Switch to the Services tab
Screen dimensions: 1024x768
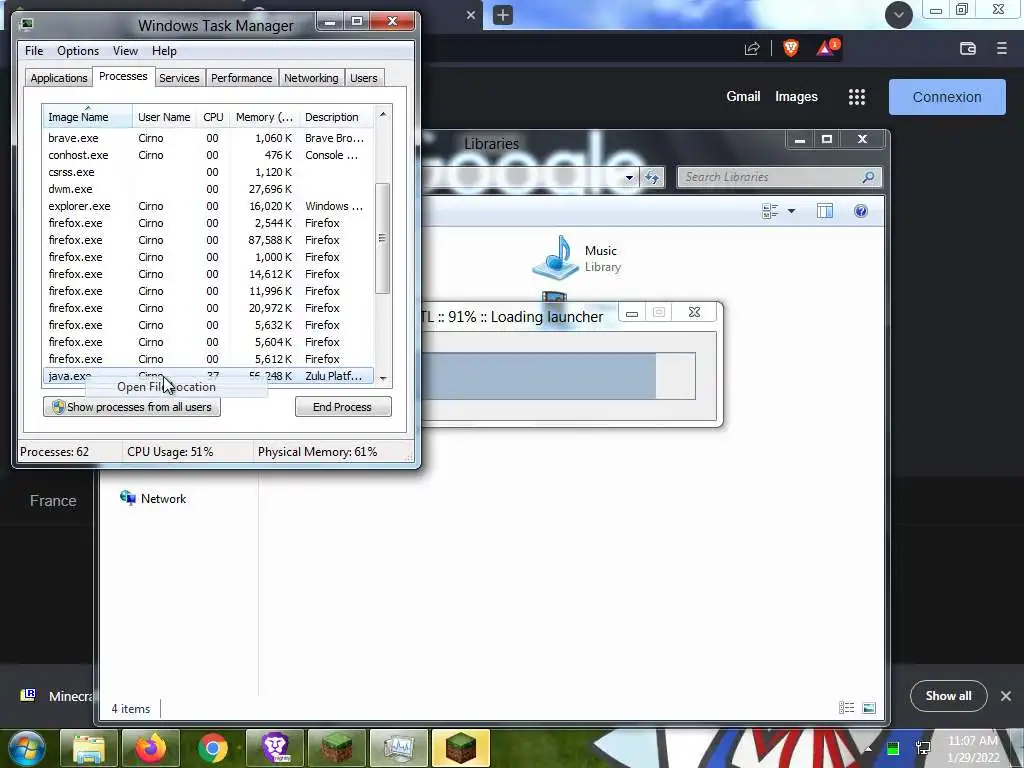(x=179, y=78)
